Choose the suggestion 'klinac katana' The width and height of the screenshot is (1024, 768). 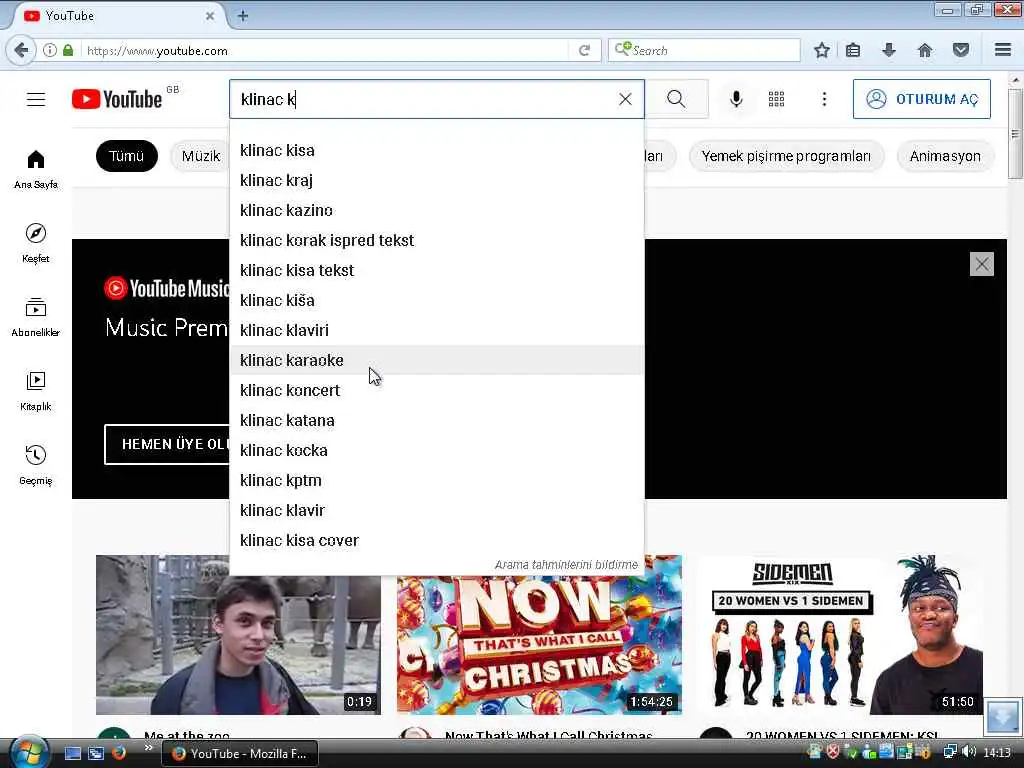pyautogui.click(x=436, y=421)
